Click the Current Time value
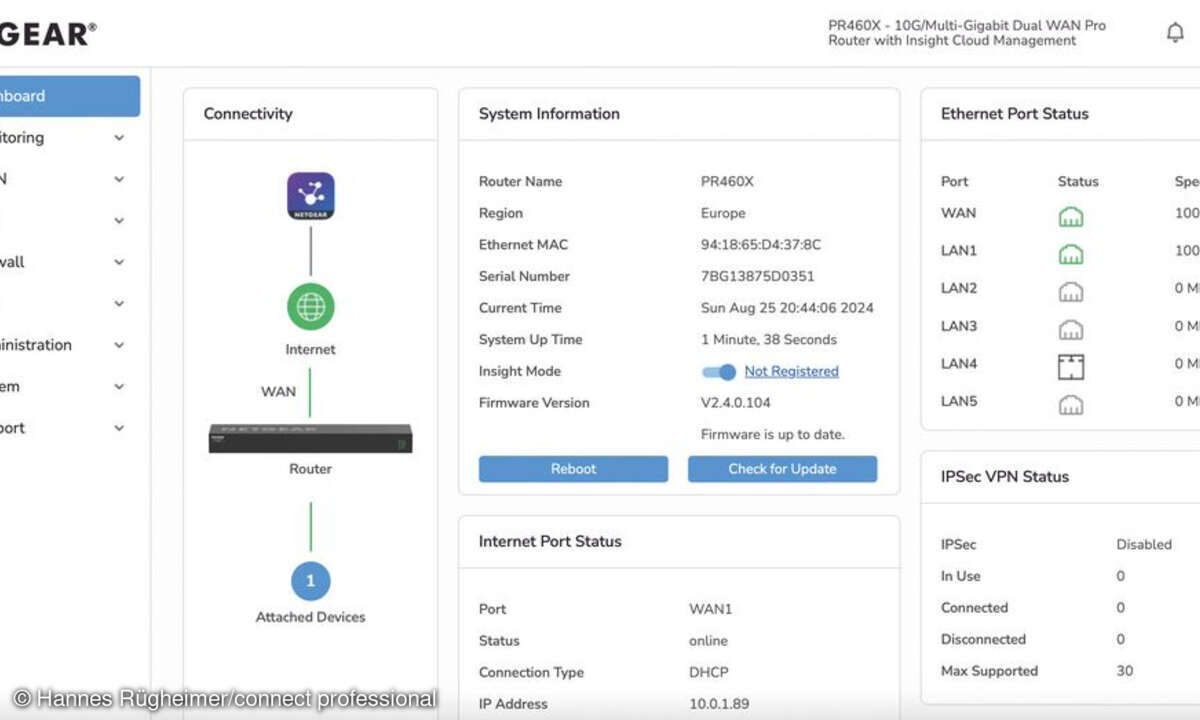1200x720 pixels. pyautogui.click(x=787, y=308)
